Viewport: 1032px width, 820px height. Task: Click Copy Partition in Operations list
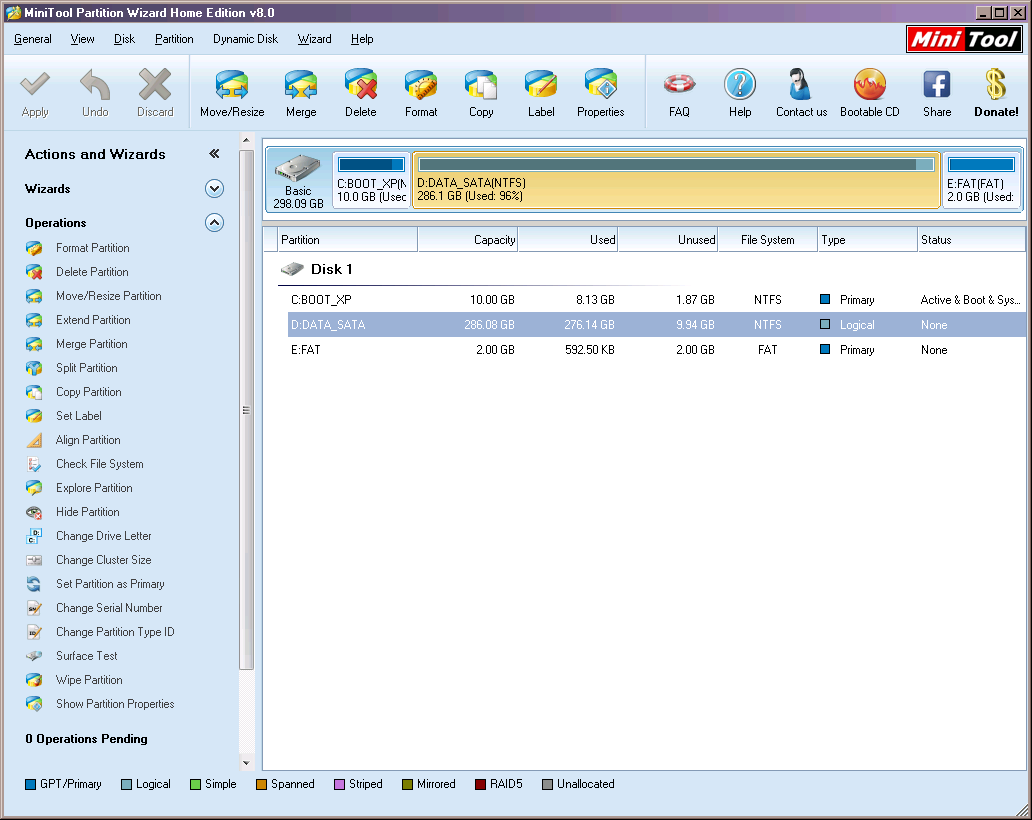click(88, 392)
